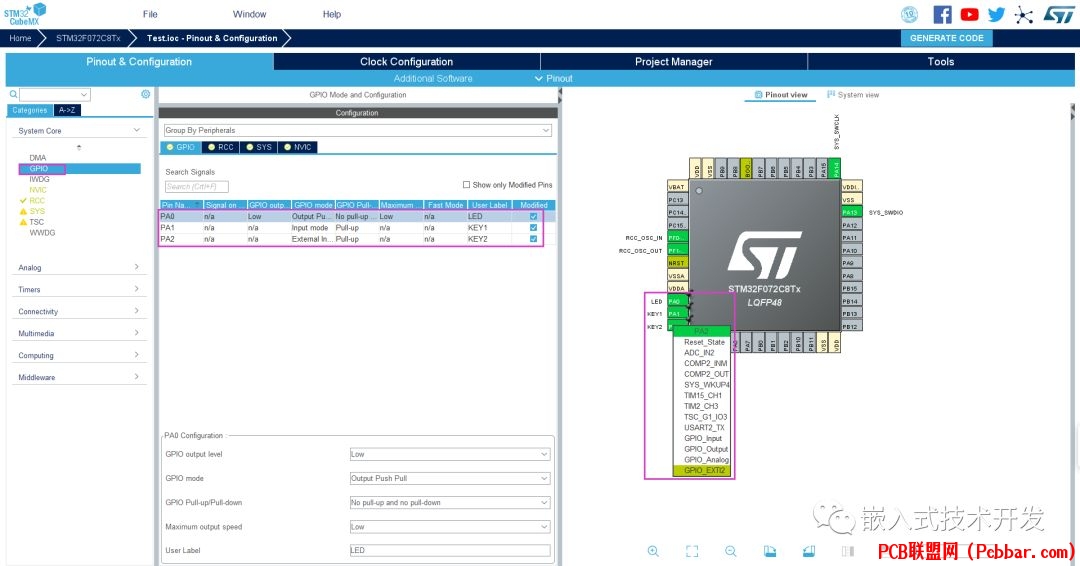The image size is (1080, 566).
Task: Switch to Project Manager tab
Action: 674,61
